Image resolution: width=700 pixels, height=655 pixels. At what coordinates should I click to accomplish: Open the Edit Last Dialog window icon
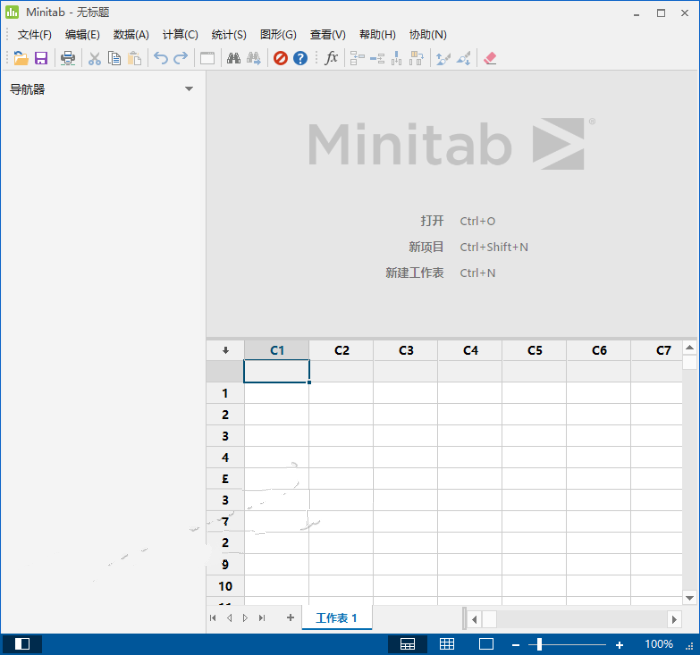[x=207, y=58]
